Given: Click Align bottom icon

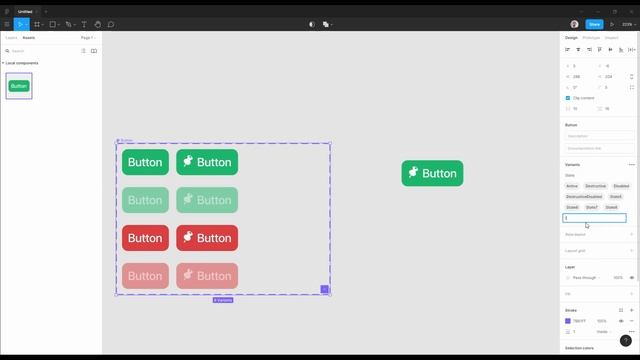Looking at the screenshot, I should [x=621, y=49].
